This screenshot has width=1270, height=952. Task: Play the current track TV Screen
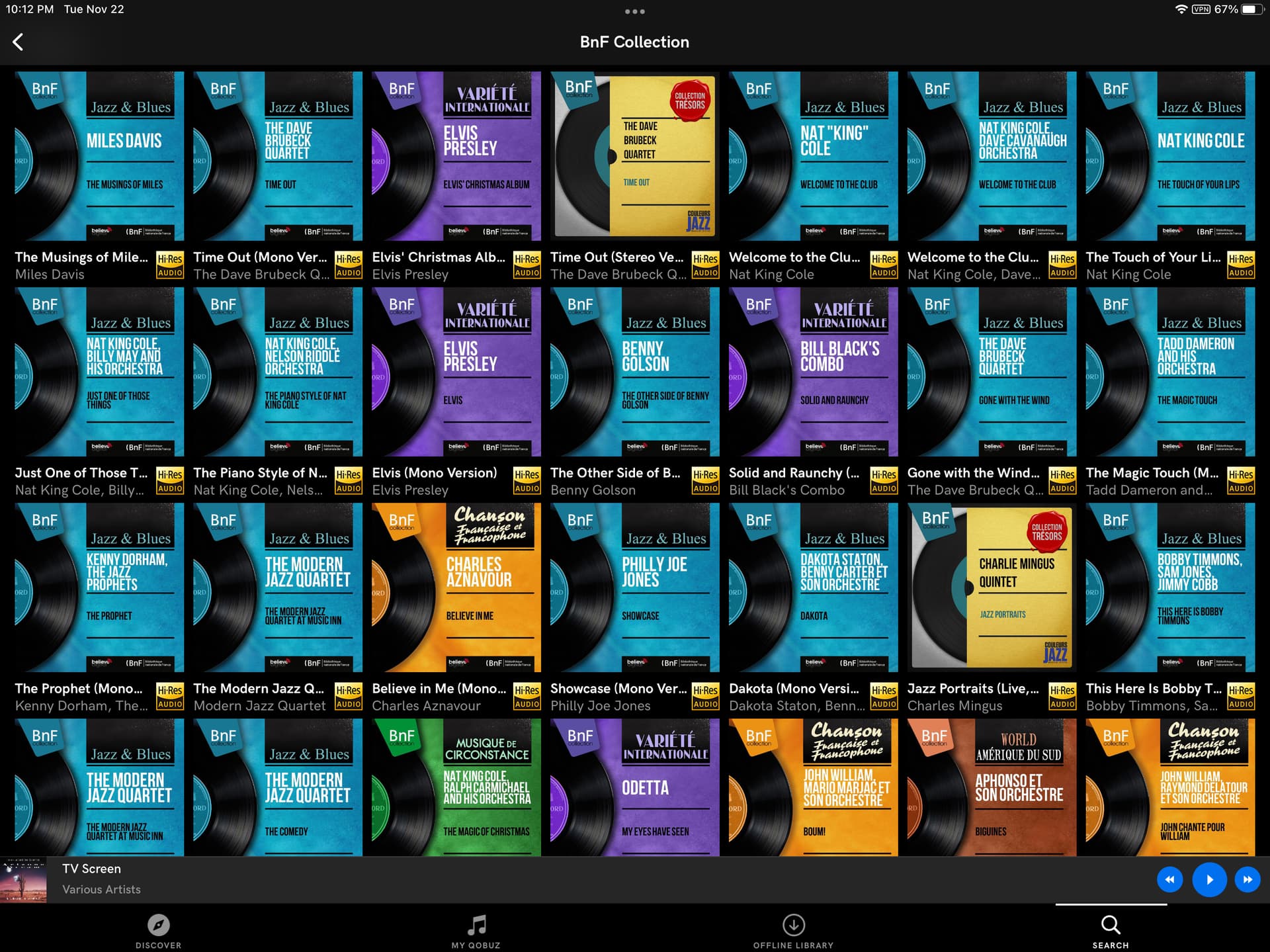(1208, 879)
